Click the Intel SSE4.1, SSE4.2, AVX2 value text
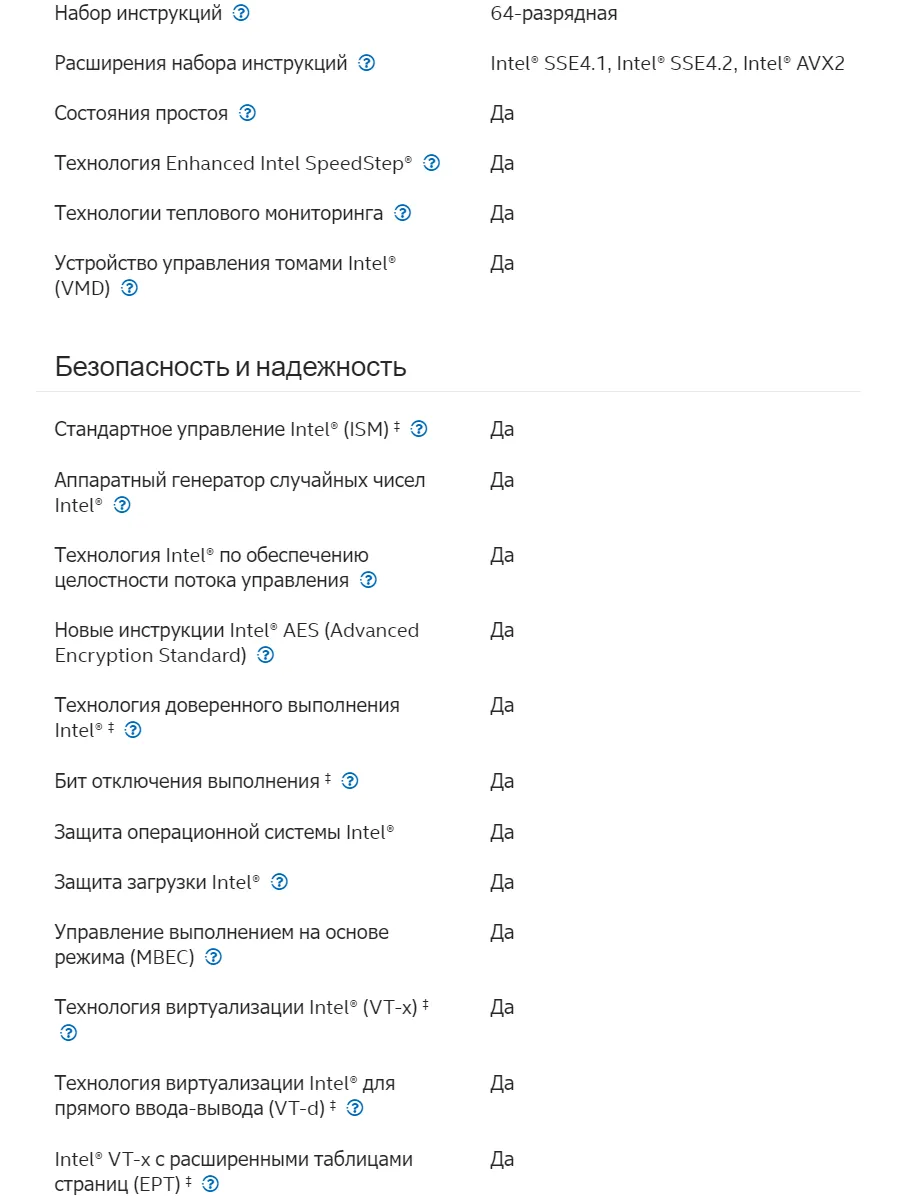The height and width of the screenshot is (1200, 900). [667, 64]
